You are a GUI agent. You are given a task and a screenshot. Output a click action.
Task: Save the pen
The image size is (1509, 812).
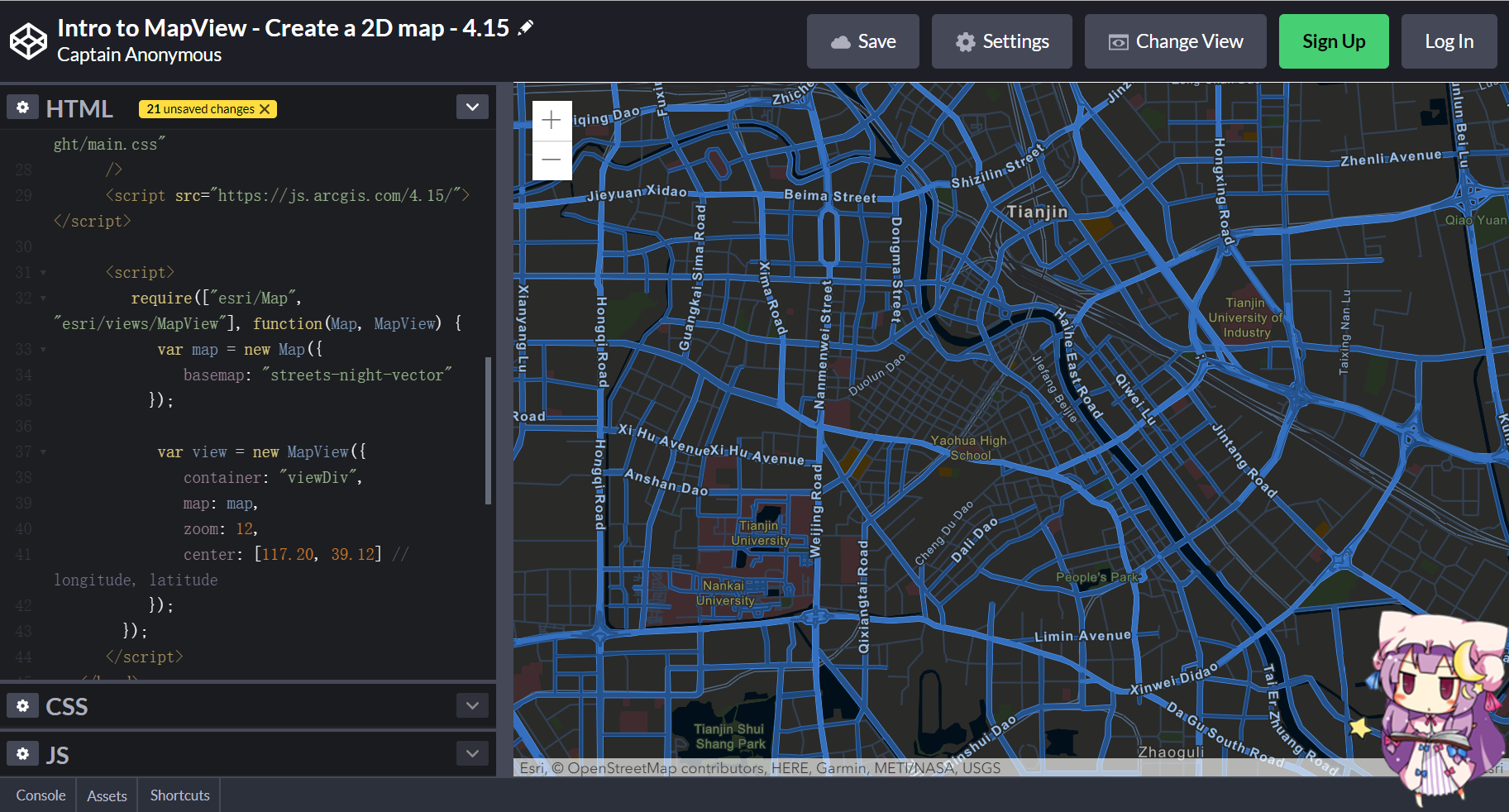862,41
